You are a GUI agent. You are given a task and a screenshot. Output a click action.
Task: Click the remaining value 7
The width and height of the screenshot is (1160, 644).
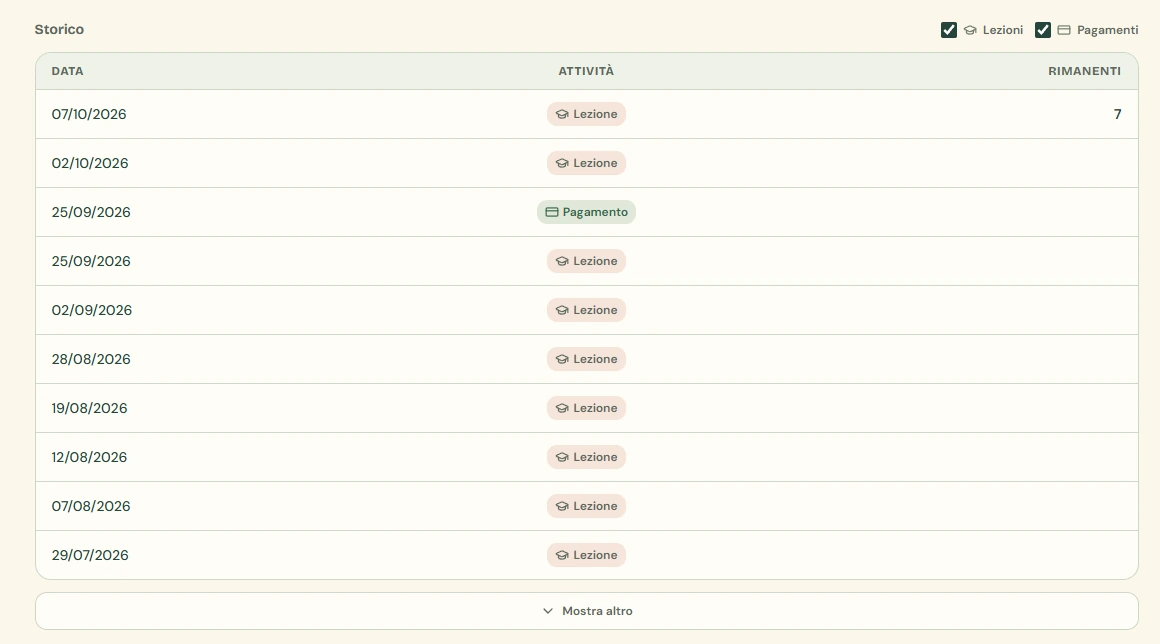[x=1117, y=114]
